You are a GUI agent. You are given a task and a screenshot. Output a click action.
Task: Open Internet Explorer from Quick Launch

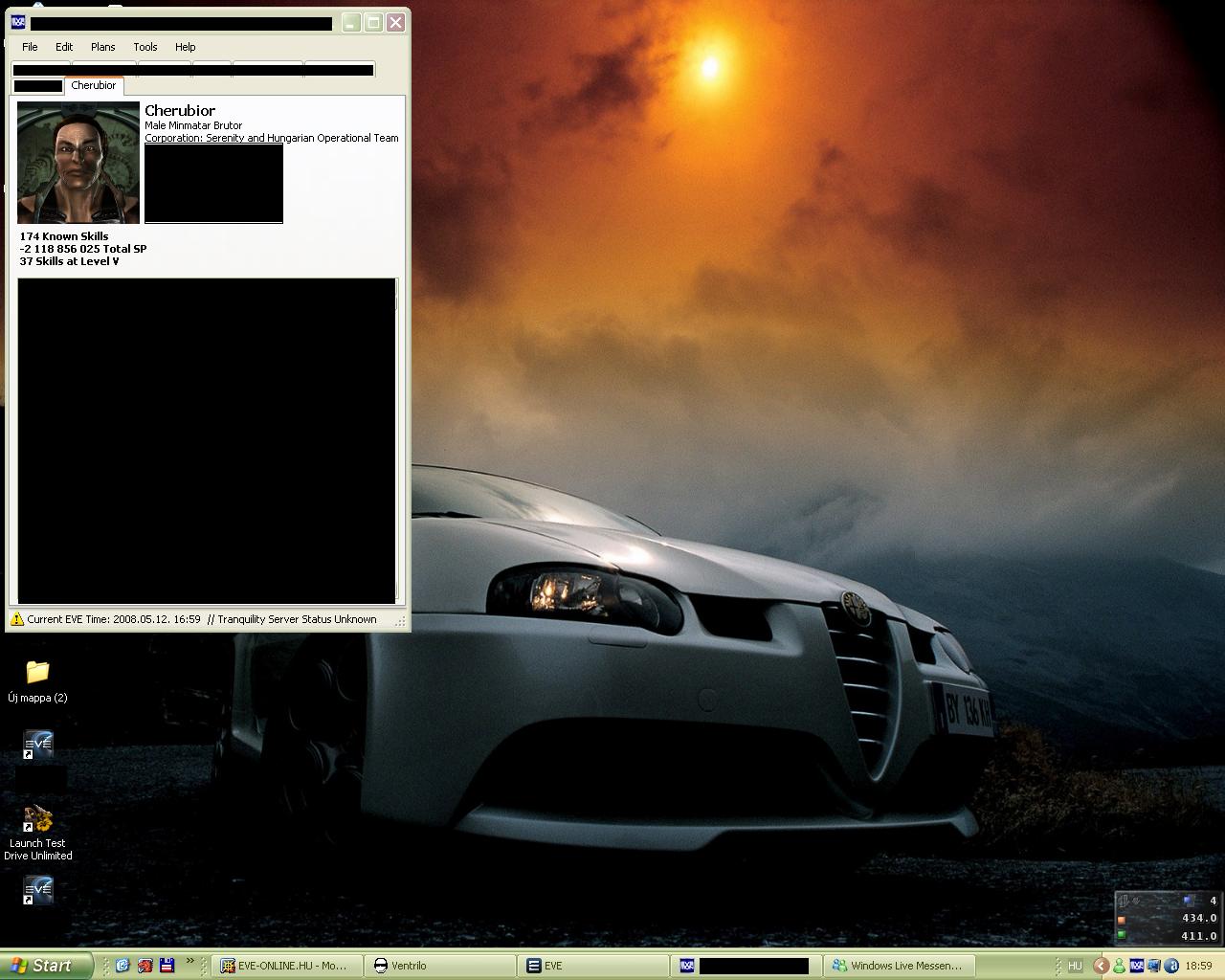click(x=122, y=966)
